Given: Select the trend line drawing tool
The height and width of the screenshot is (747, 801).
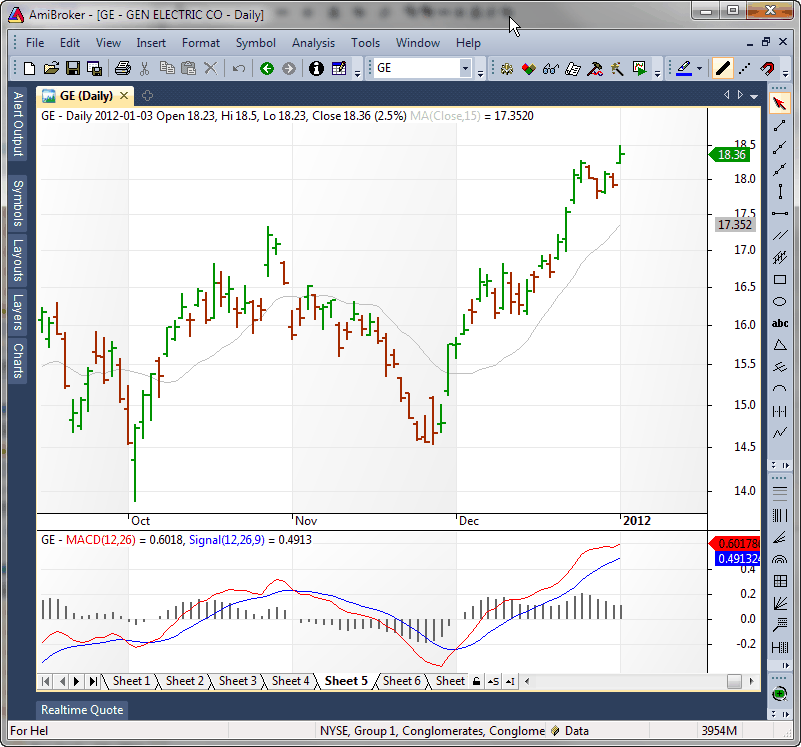Looking at the screenshot, I should [x=780, y=125].
